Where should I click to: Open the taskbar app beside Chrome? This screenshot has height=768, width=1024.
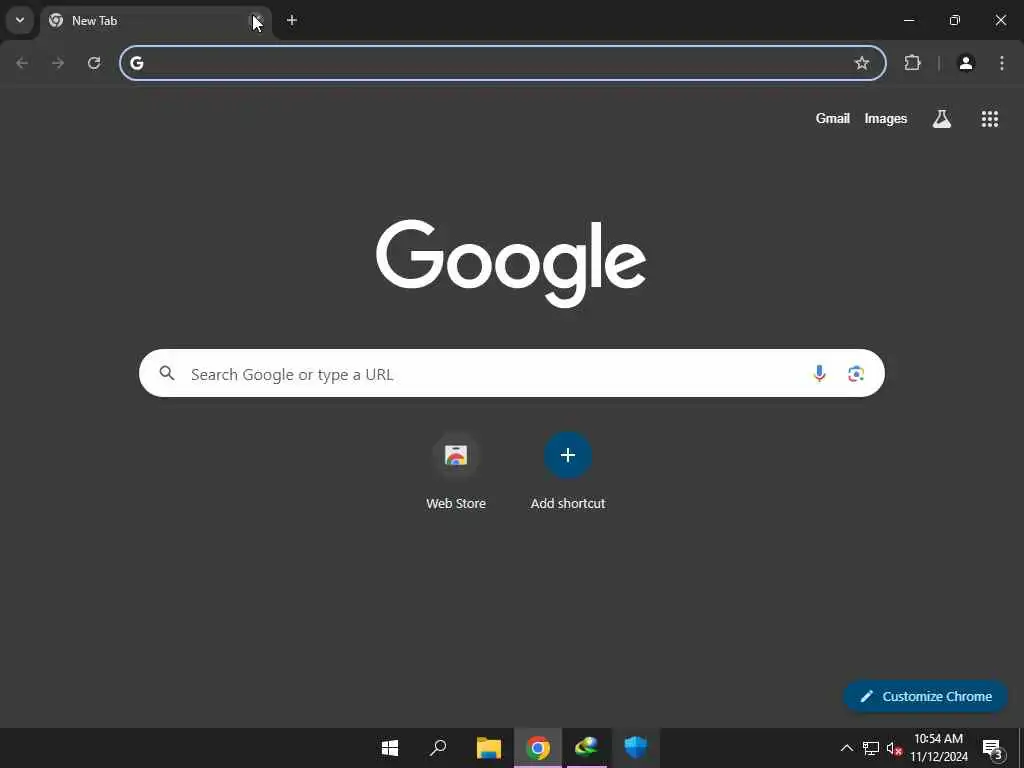[x=586, y=748]
